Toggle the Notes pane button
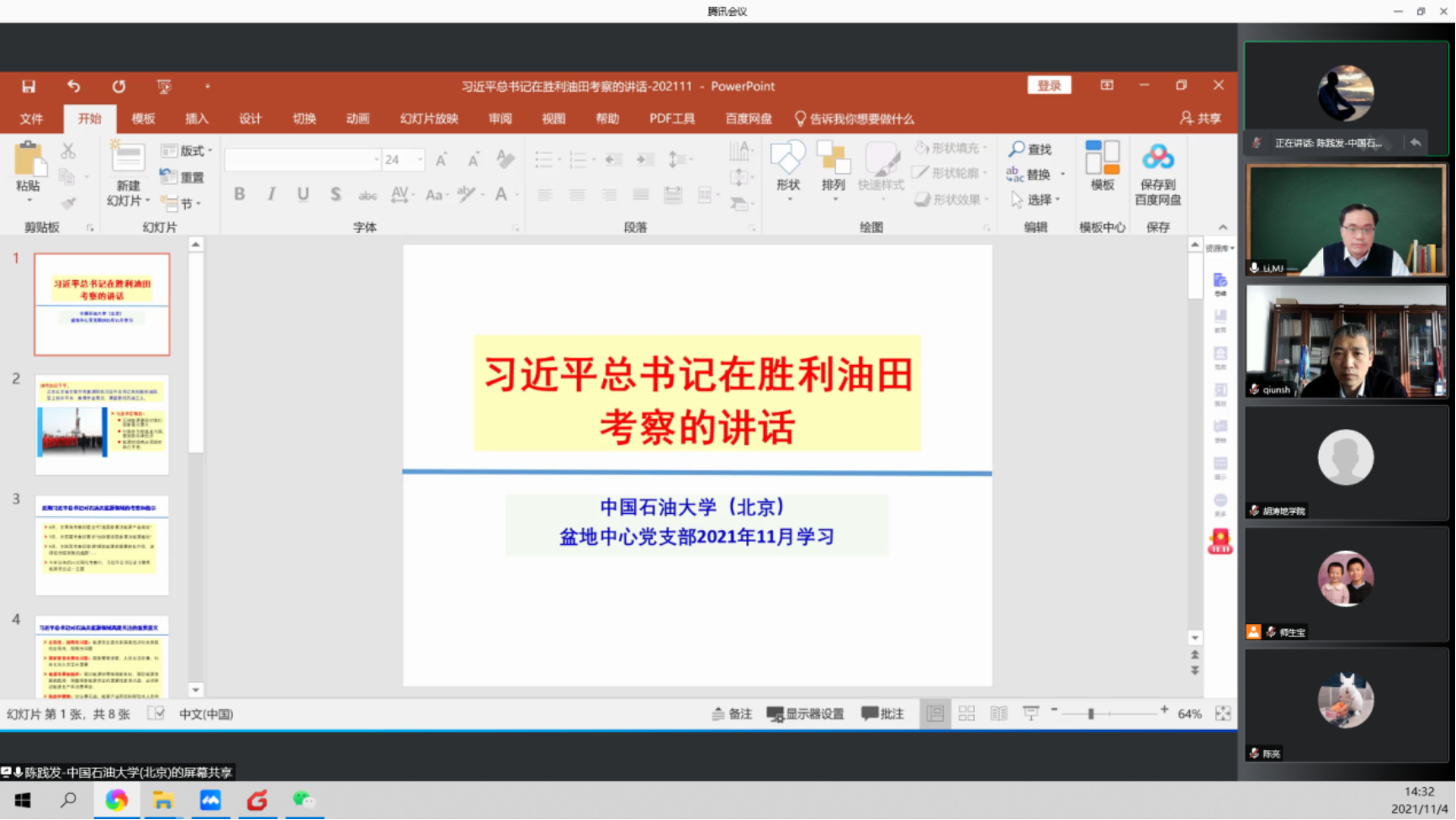 (732, 713)
